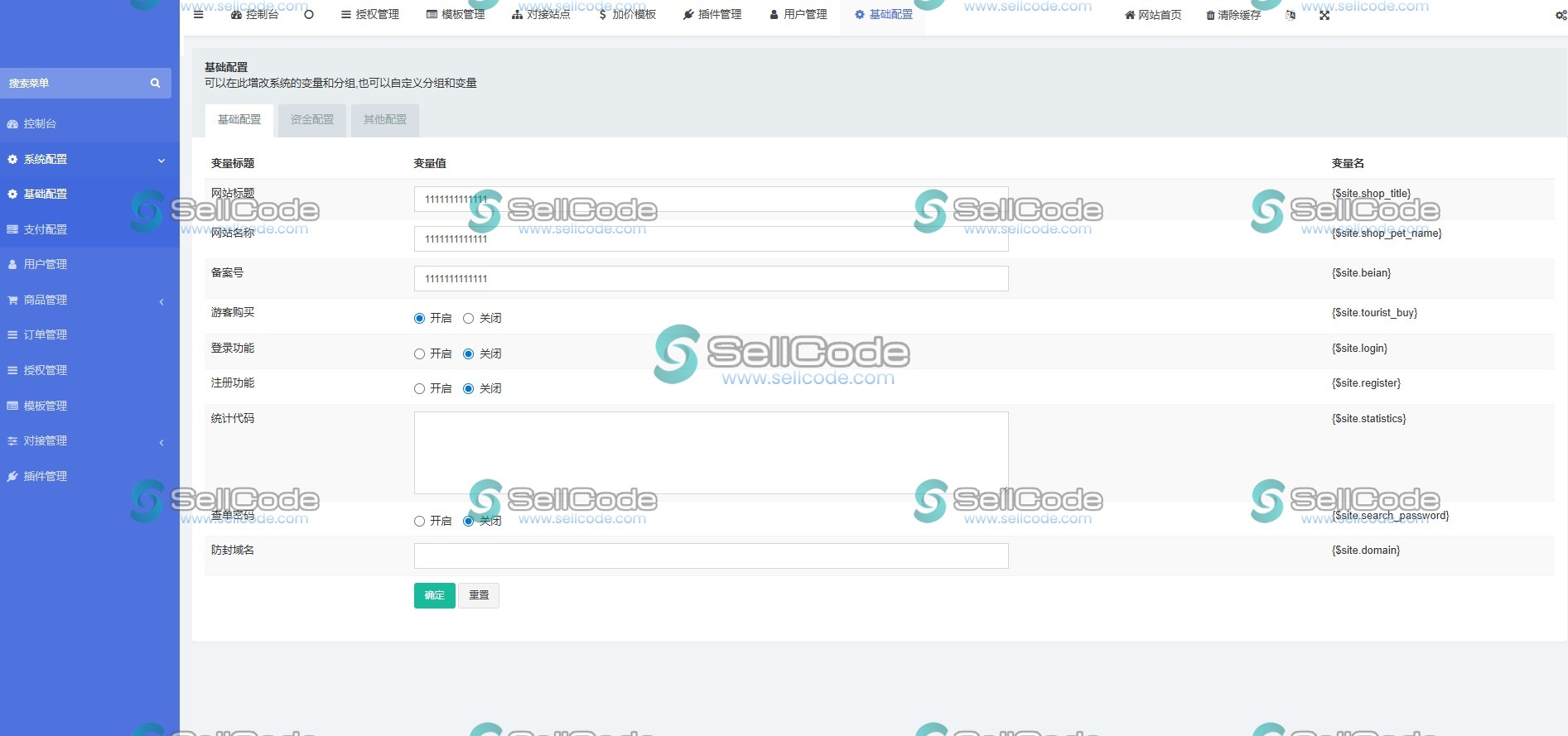Image resolution: width=1568 pixels, height=736 pixels.
Task: Open the 资金配置 settings tab
Action: coord(312,120)
